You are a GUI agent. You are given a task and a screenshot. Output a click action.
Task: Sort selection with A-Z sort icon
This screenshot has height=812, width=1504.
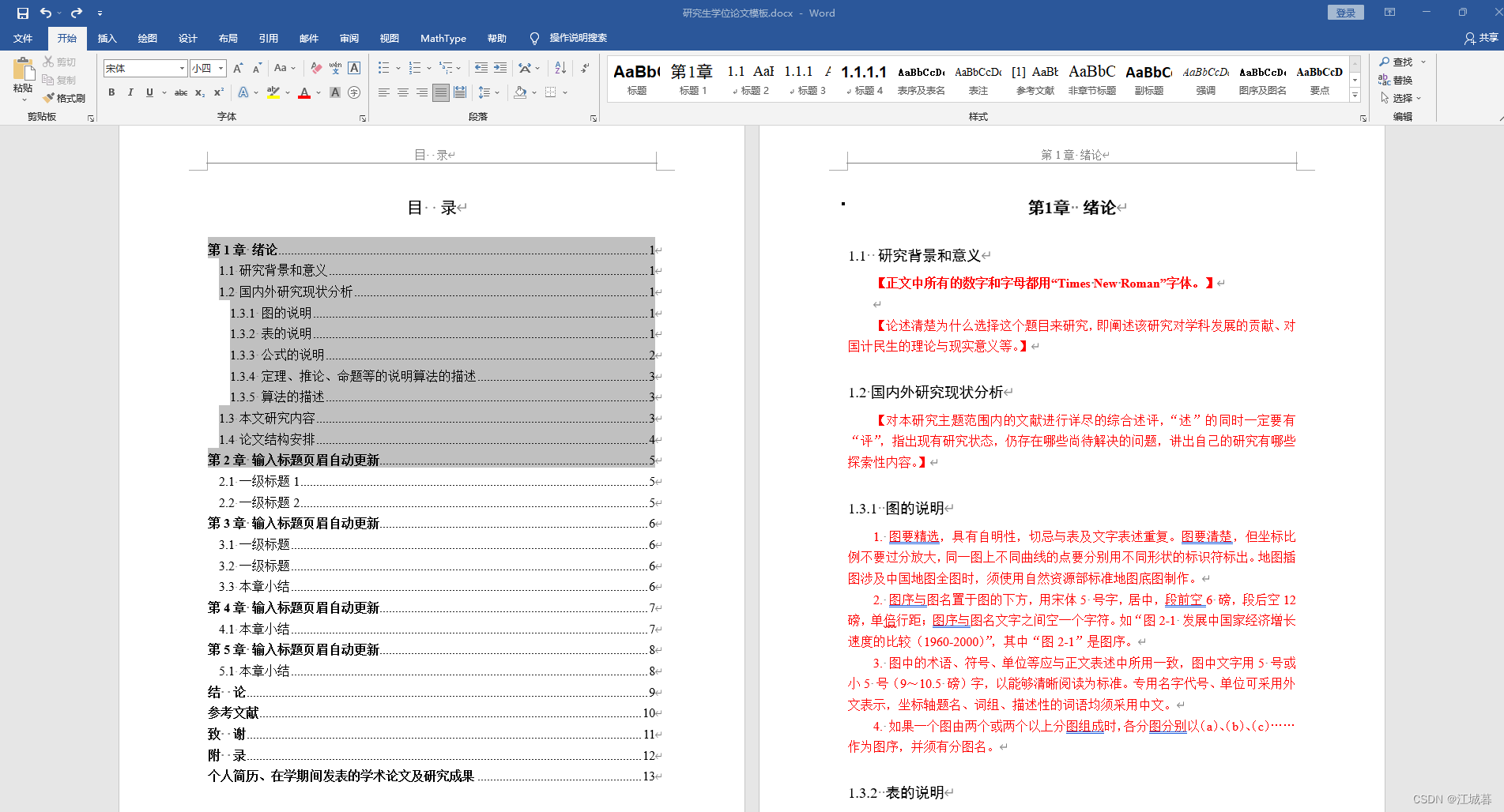tap(560, 69)
